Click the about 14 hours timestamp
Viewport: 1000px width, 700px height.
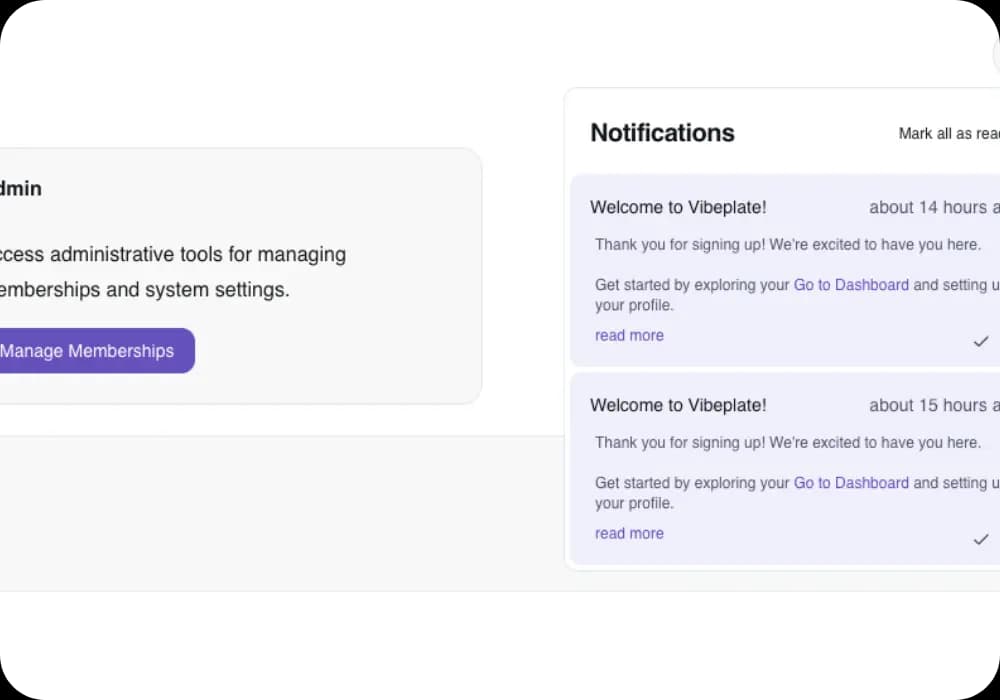tap(934, 207)
